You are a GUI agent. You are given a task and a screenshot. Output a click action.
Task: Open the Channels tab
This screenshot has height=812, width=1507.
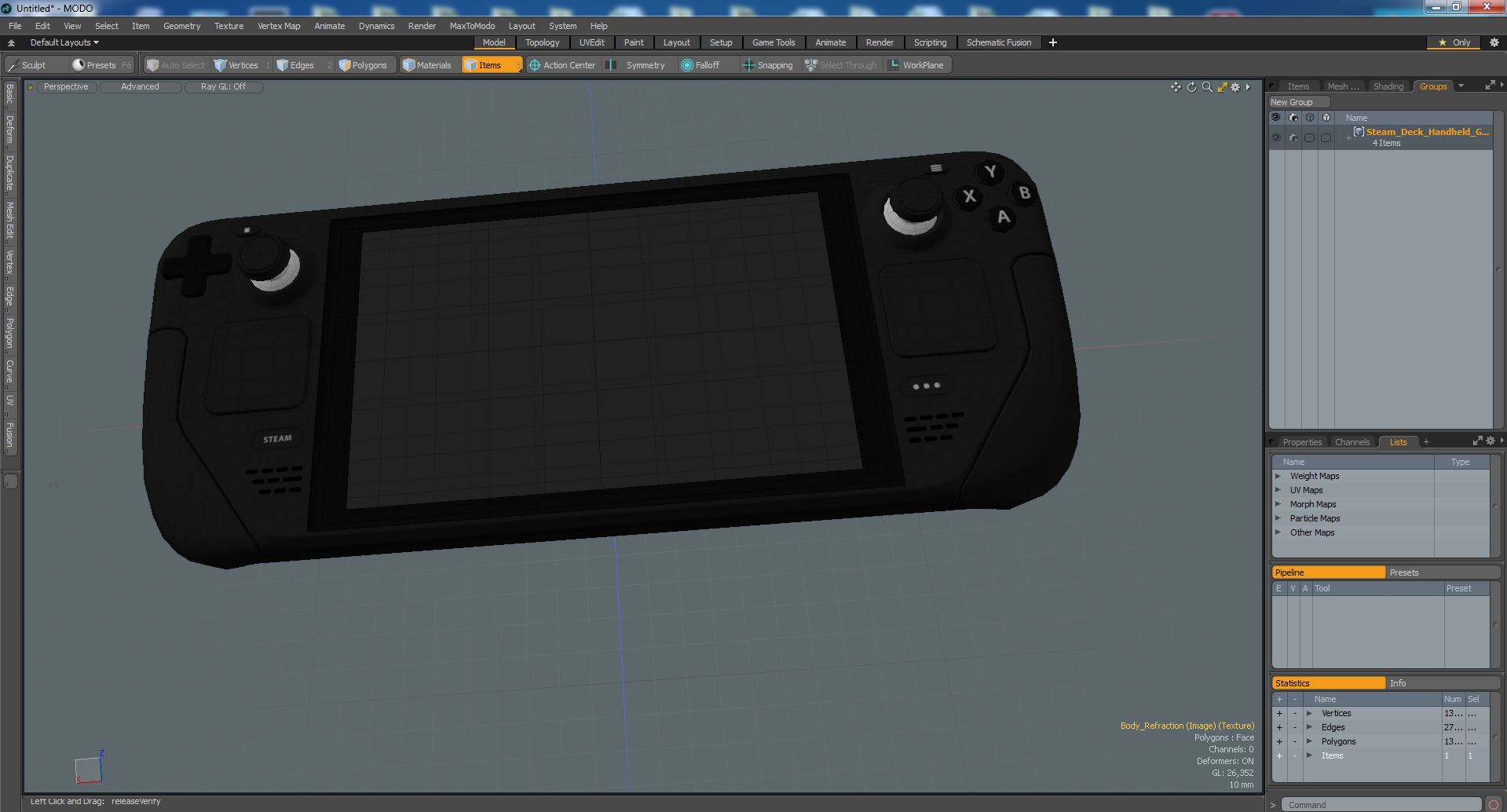pos(1352,442)
